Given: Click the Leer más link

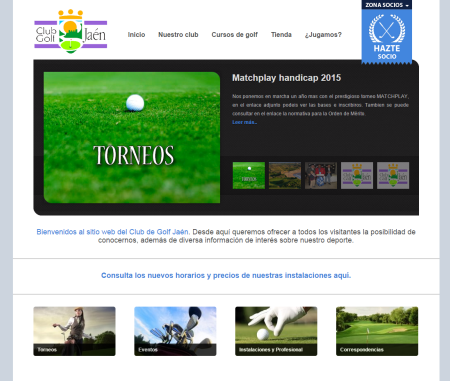Looking at the screenshot, I should click(x=244, y=122).
